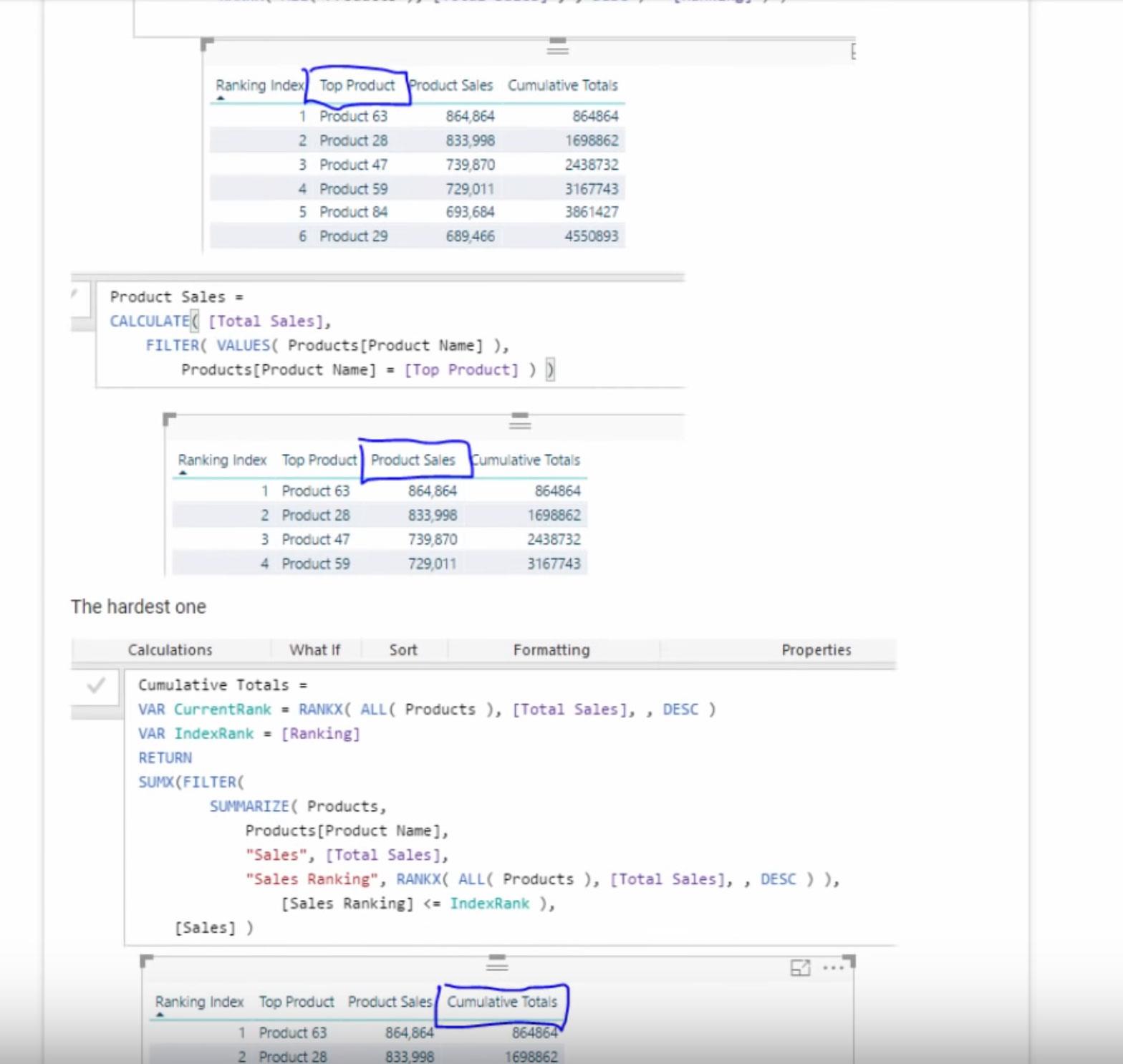Image resolution: width=1123 pixels, height=1064 pixels.
Task: Click Ranking Index header in the six-row table
Action: pos(260,85)
